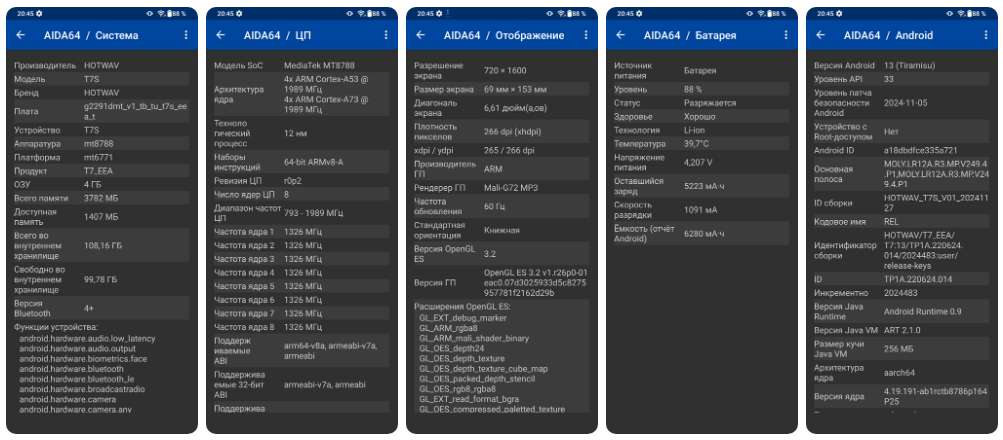
Task: Tap Wi-Fi status icon on ЦП screen
Action: pos(361,13)
